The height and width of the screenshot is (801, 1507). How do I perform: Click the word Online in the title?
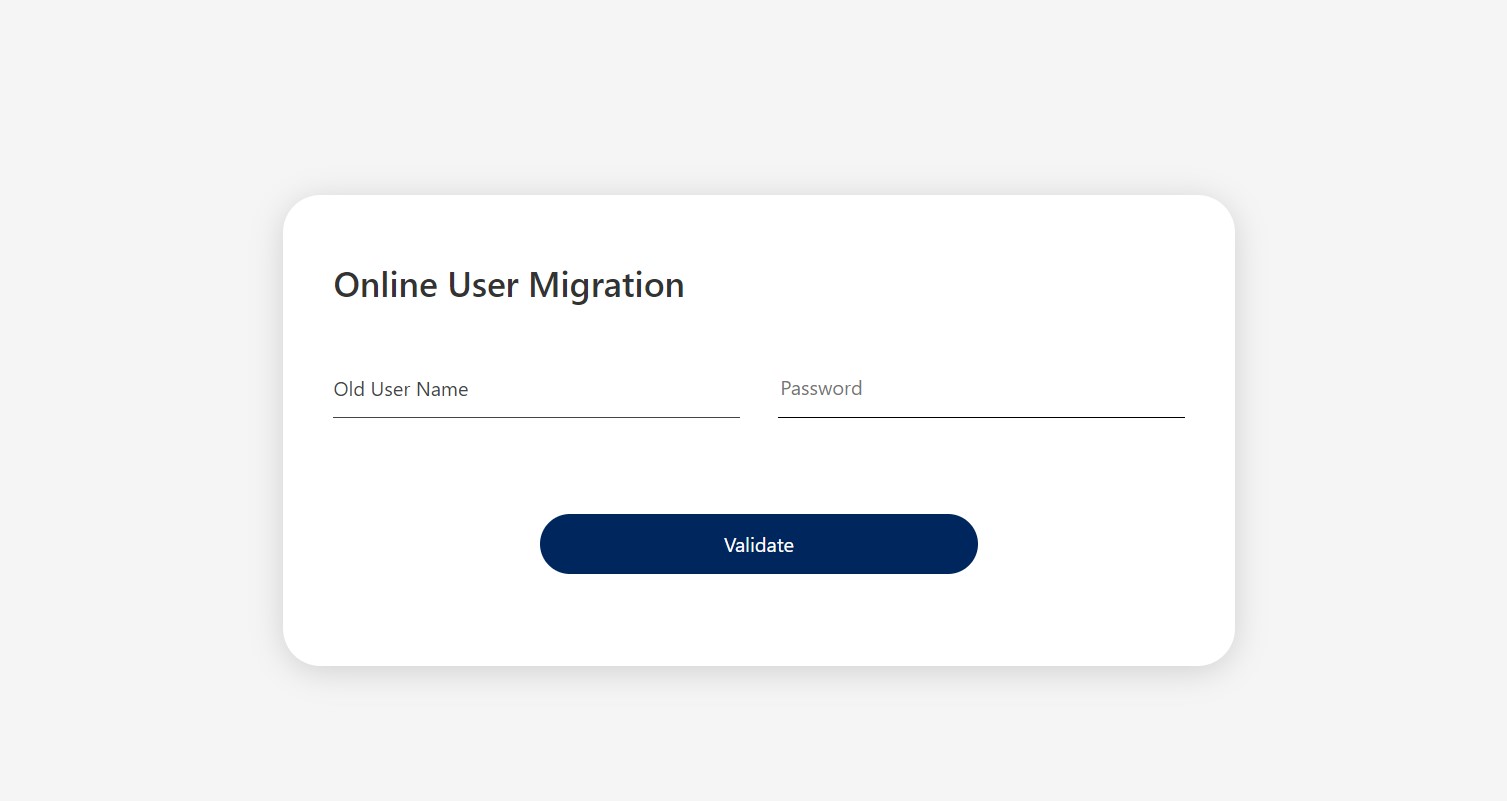(385, 285)
